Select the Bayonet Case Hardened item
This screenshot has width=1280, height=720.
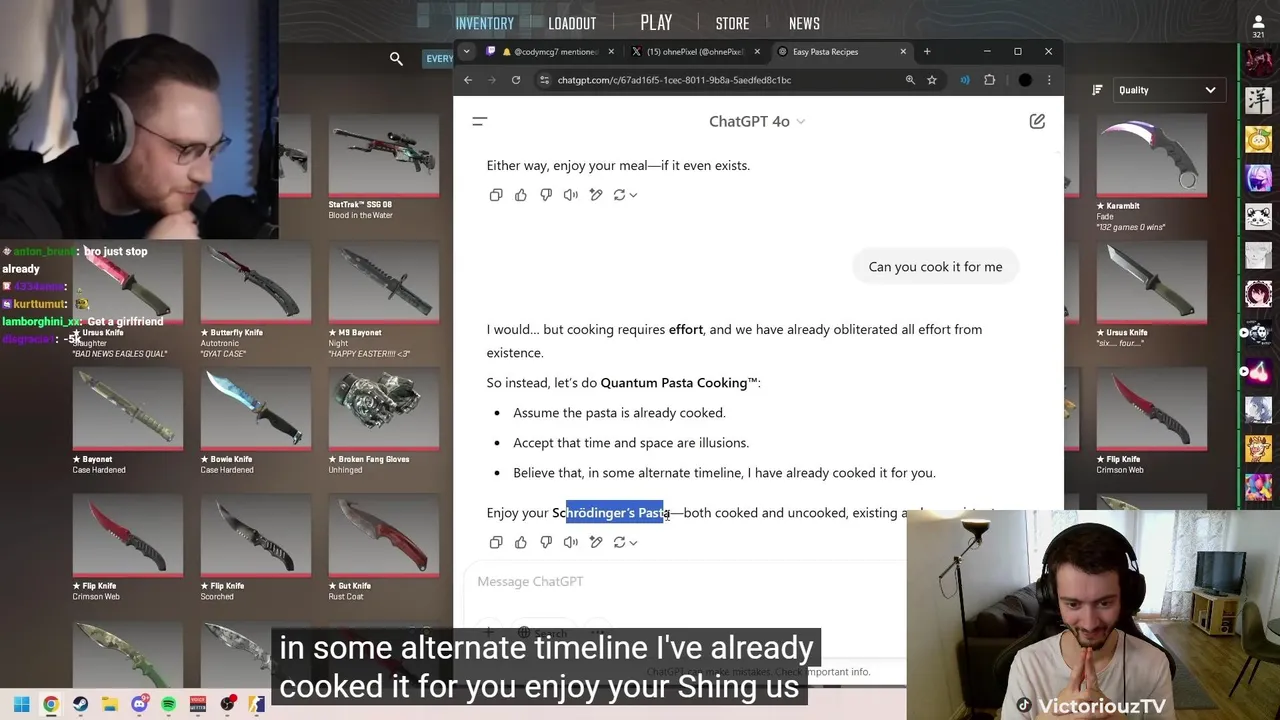click(128, 421)
